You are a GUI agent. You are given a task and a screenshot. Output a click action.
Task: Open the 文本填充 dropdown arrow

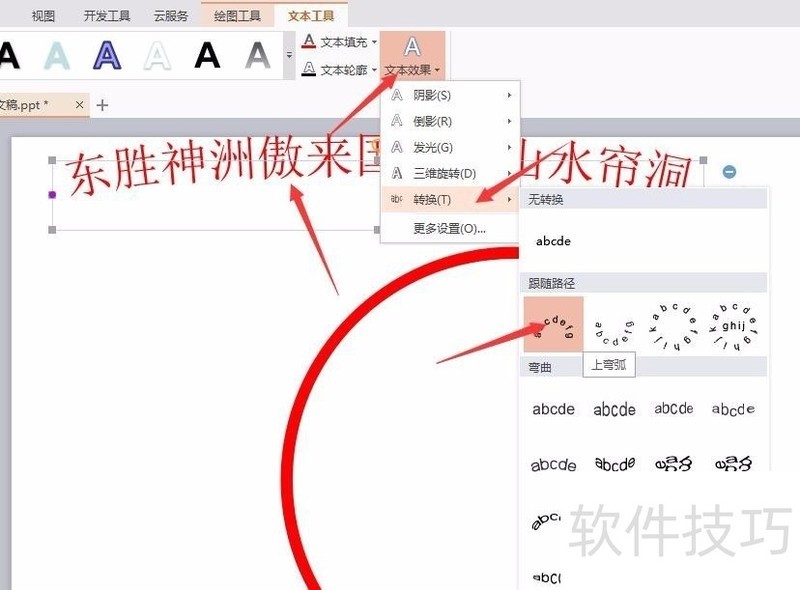point(374,42)
